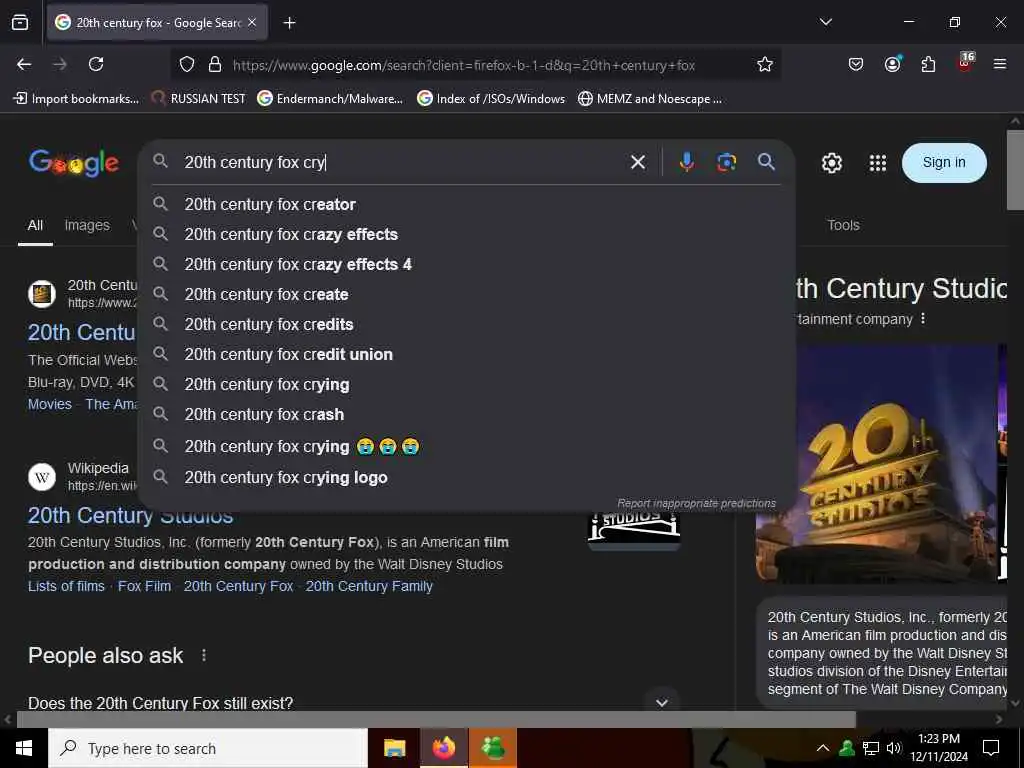
Task: Select suggestion '20th century fox credit union'
Action: click(x=466, y=355)
